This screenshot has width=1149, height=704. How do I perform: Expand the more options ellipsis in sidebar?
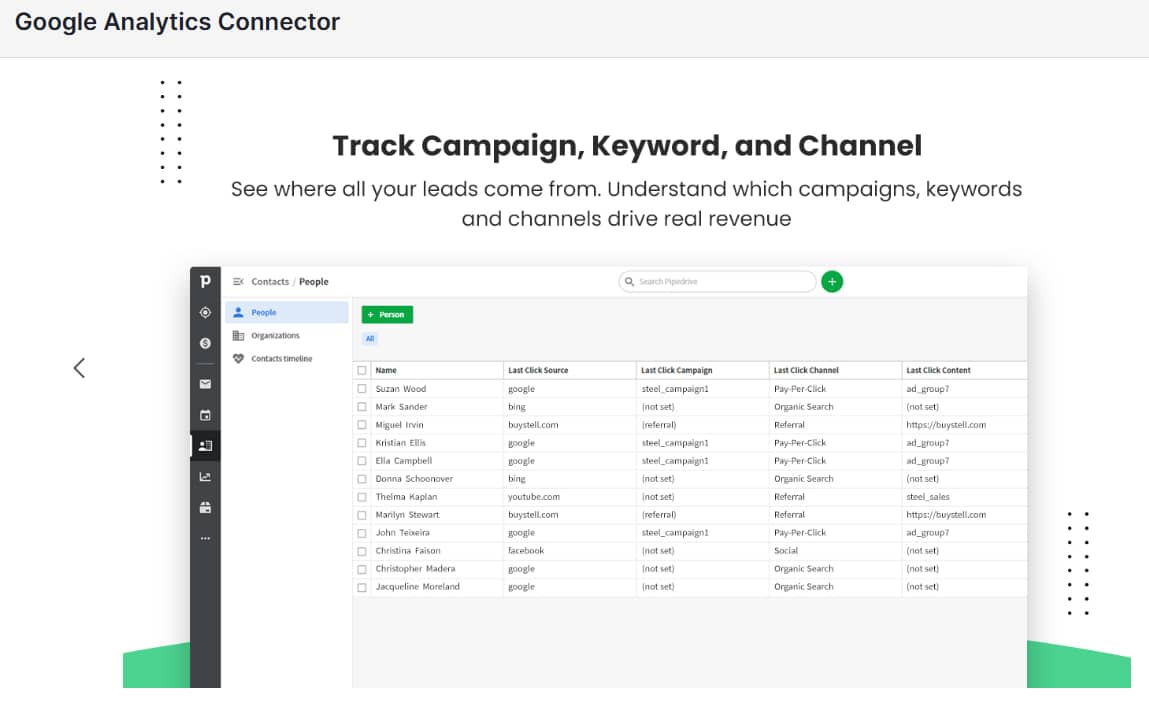tap(204, 537)
